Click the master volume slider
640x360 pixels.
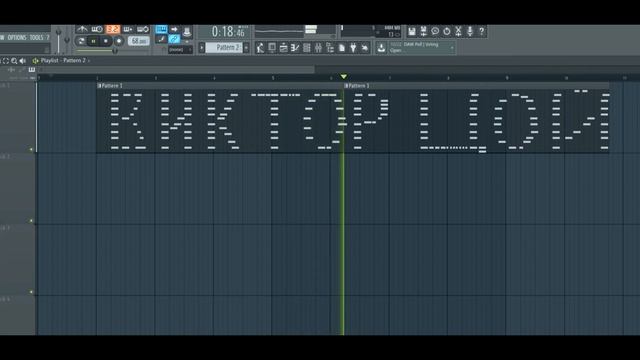tap(59, 41)
